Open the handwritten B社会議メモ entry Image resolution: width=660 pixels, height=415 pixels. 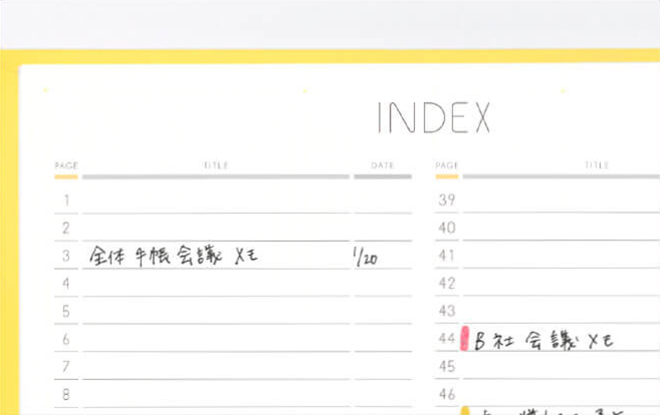pyautogui.click(x=544, y=340)
